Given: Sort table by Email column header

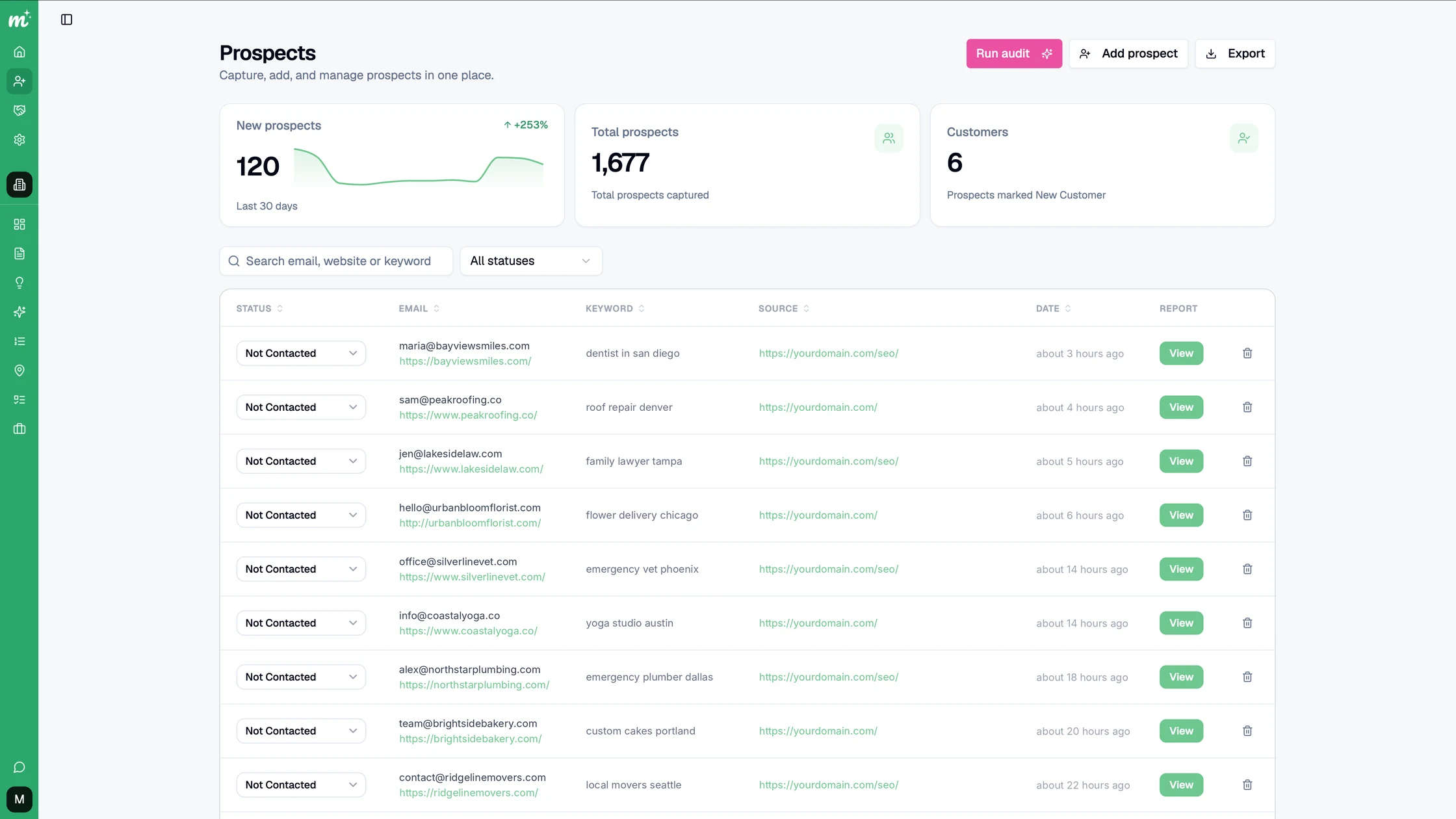Looking at the screenshot, I should point(419,309).
